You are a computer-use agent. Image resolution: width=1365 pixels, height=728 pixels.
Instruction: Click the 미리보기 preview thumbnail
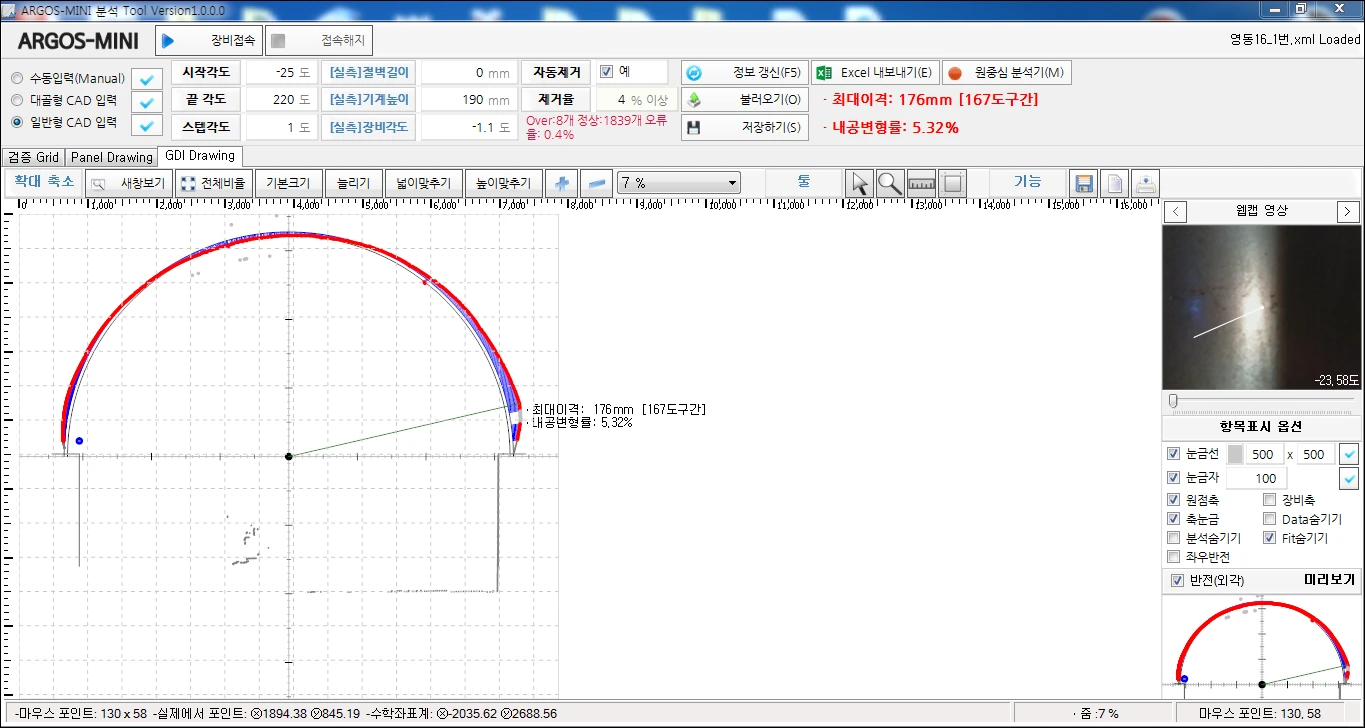pos(1262,646)
